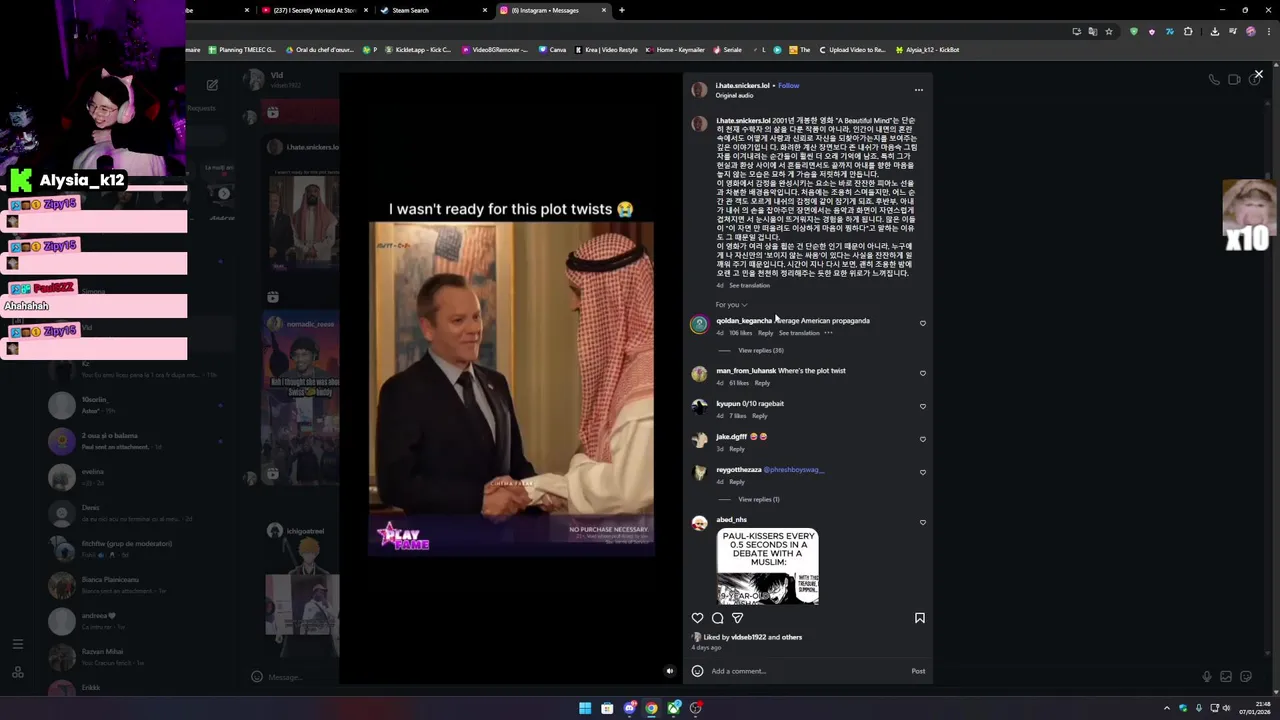Screen dimensions: 1280x720
Task: Open Upload Video to Re... bookmark
Action: [x=852, y=50]
